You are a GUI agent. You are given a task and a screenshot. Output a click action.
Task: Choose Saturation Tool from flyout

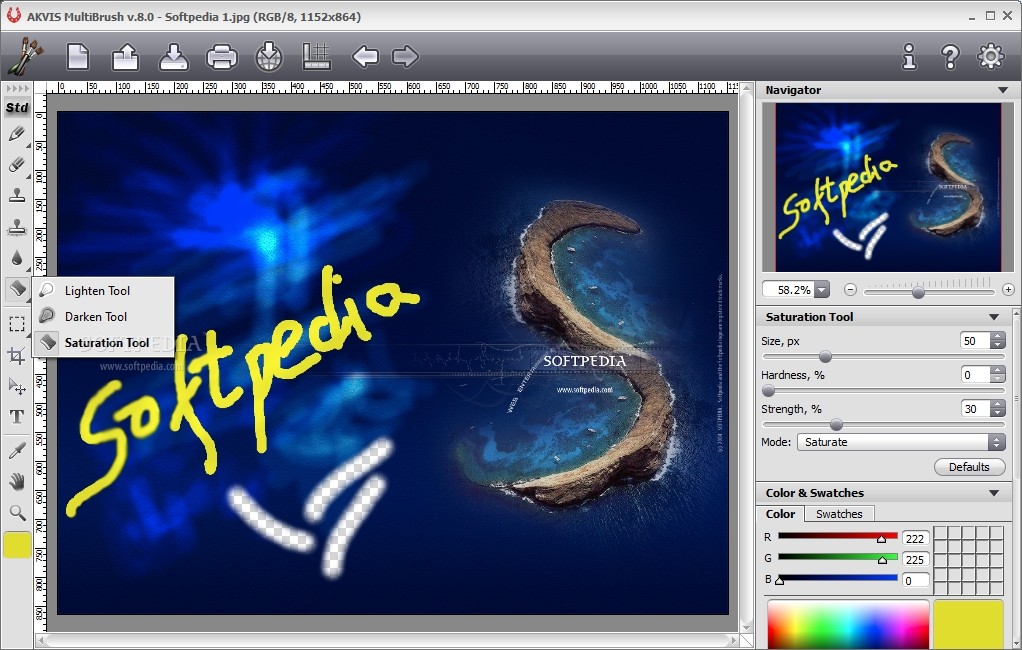[104, 343]
